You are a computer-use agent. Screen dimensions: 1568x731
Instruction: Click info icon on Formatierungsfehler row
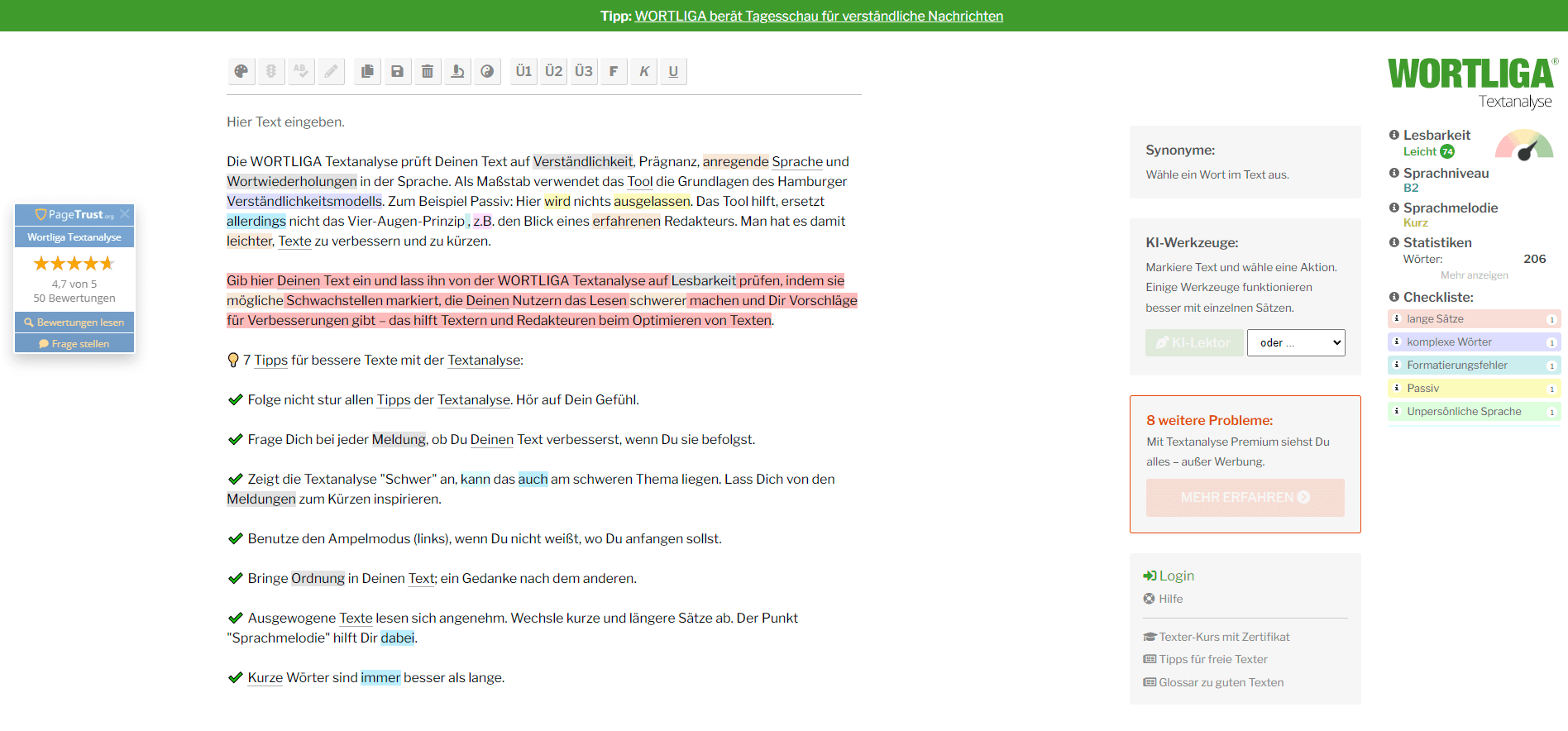click(x=1397, y=365)
